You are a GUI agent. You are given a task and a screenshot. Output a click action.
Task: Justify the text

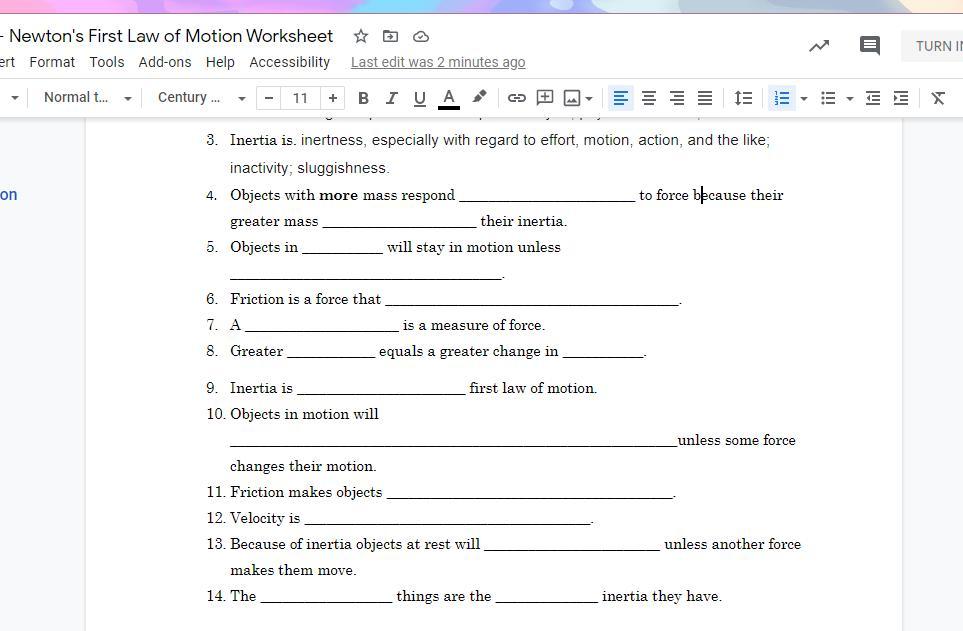pyautogui.click(x=705, y=98)
